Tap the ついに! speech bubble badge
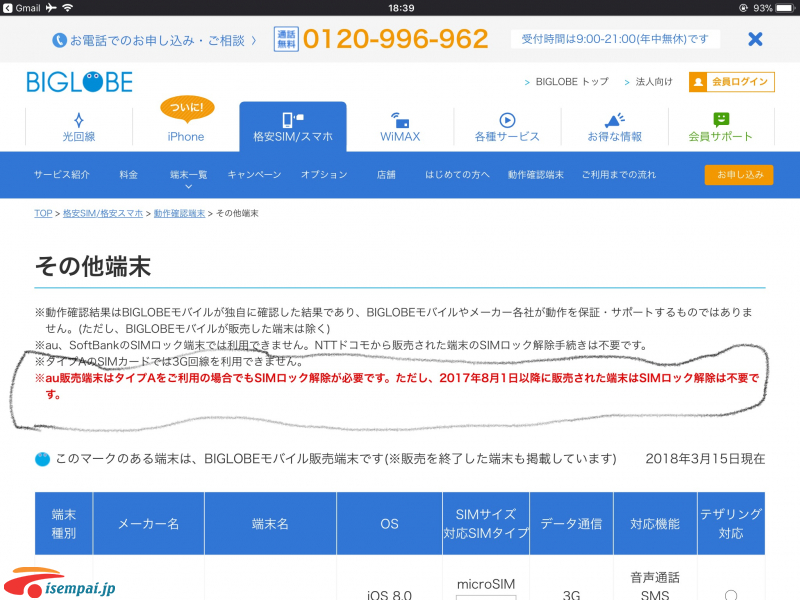This screenshot has width=800, height=600. coord(187,108)
